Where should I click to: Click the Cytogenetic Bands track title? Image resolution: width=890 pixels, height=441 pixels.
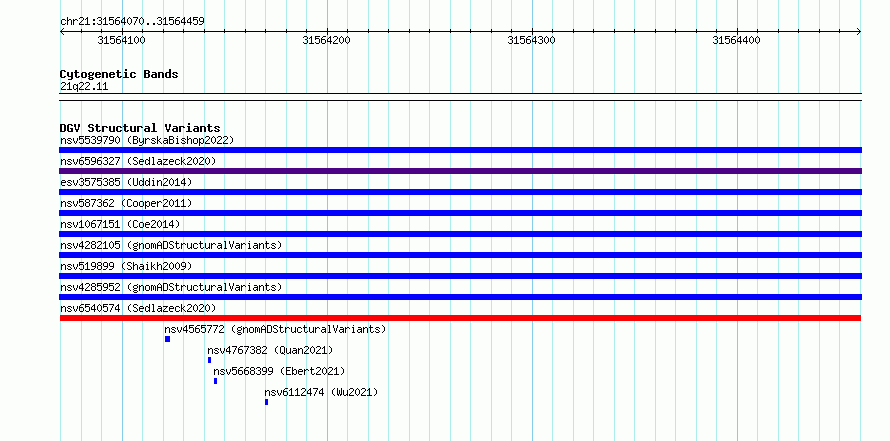(119, 74)
